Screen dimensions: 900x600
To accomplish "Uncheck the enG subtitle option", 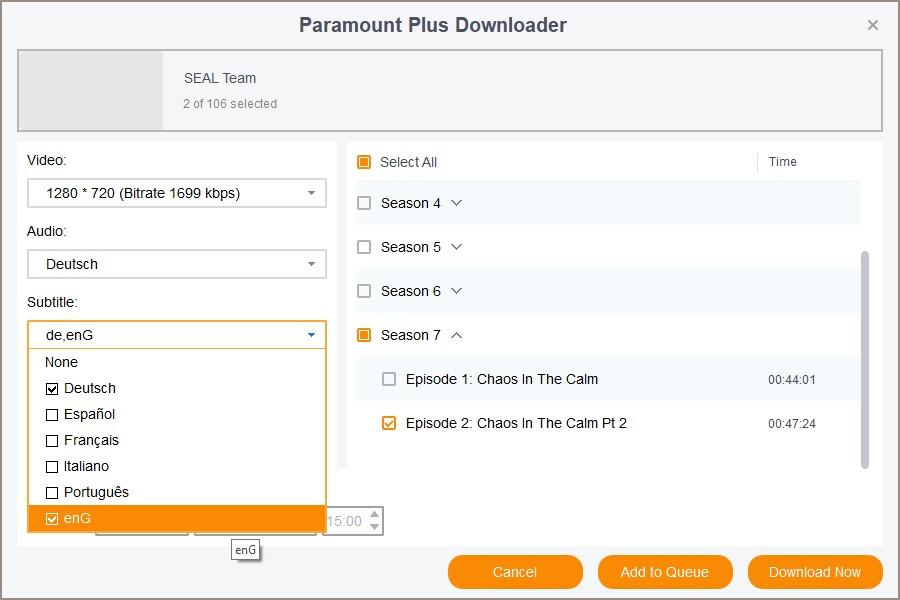I will (53, 518).
